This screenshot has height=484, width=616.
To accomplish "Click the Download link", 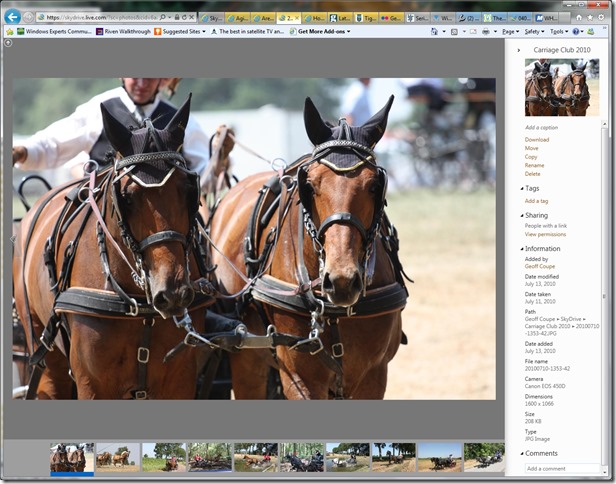I will tap(537, 140).
